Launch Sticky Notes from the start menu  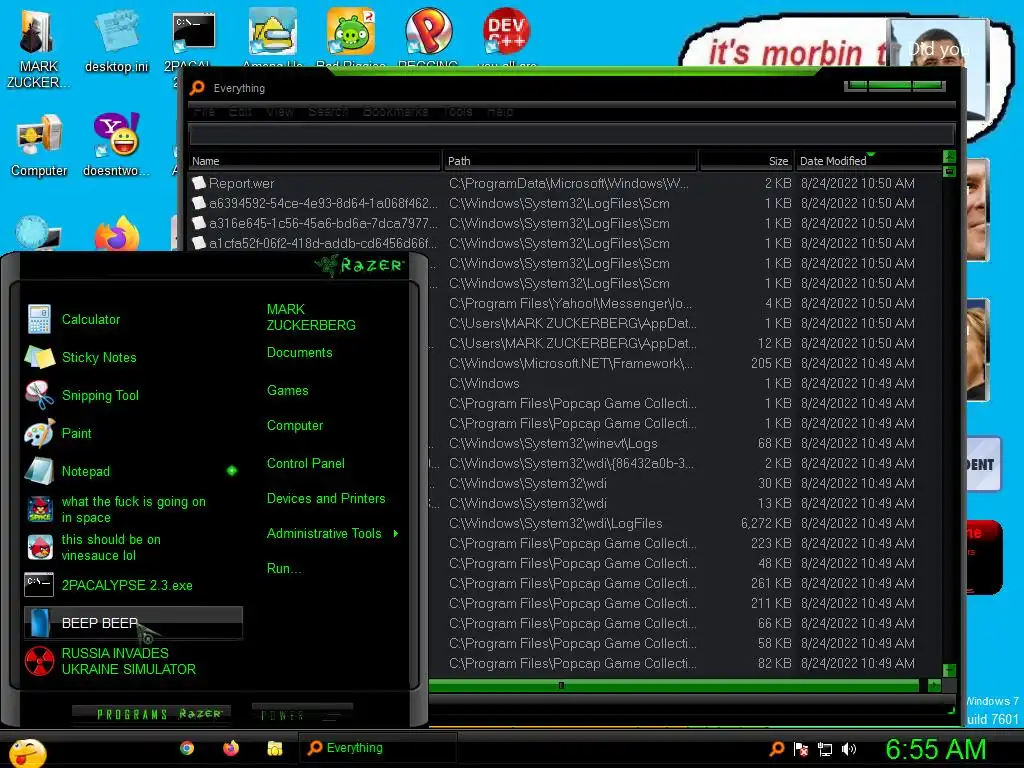point(131,357)
